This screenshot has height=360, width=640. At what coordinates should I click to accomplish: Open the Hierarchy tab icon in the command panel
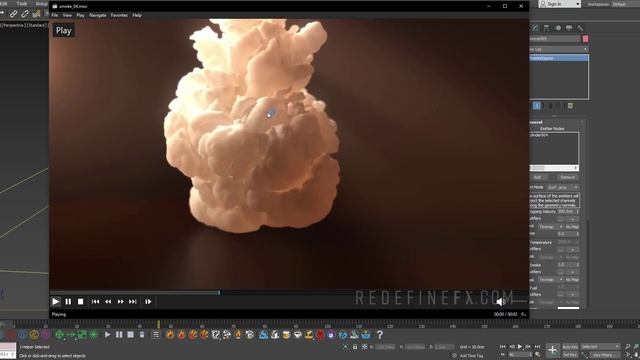[546, 28]
